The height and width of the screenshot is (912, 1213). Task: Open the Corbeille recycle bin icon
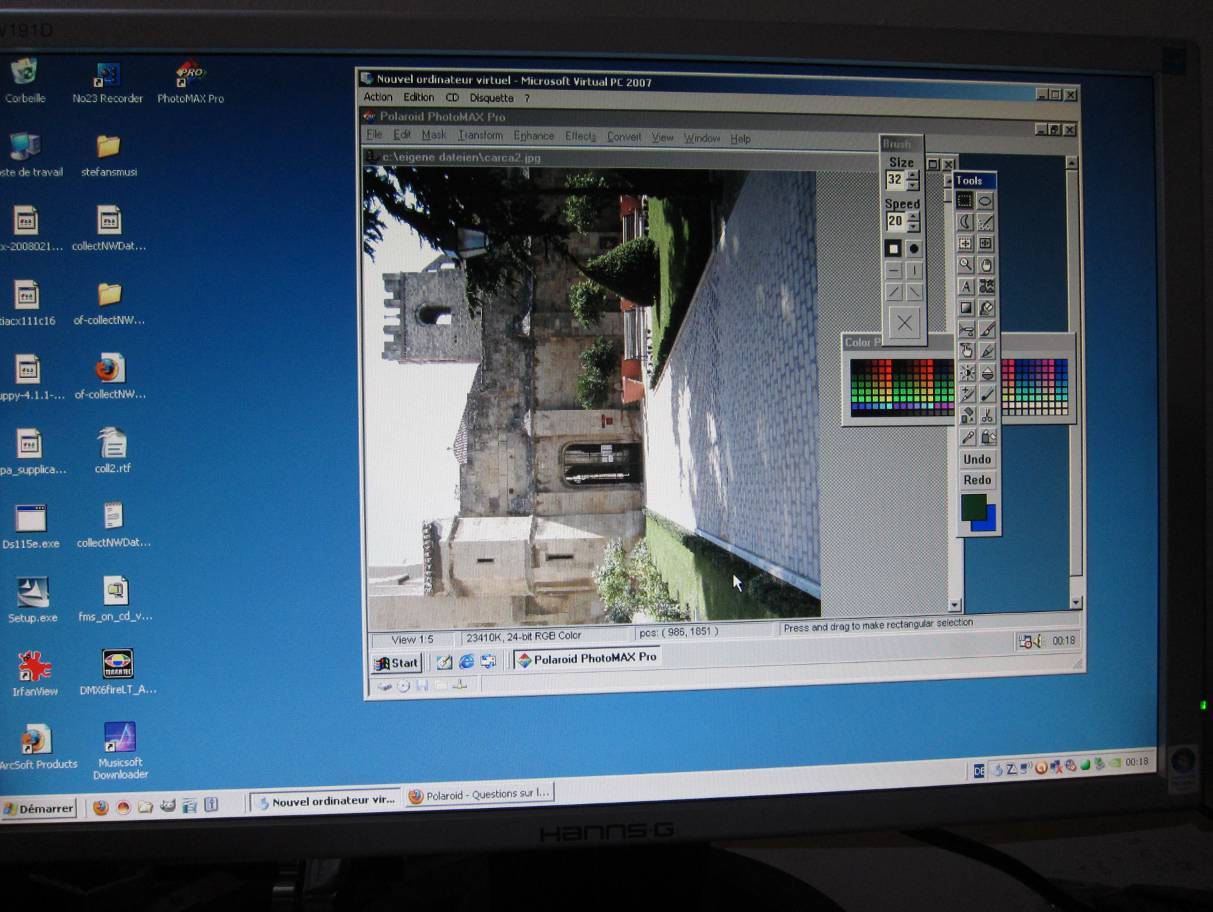24,81
